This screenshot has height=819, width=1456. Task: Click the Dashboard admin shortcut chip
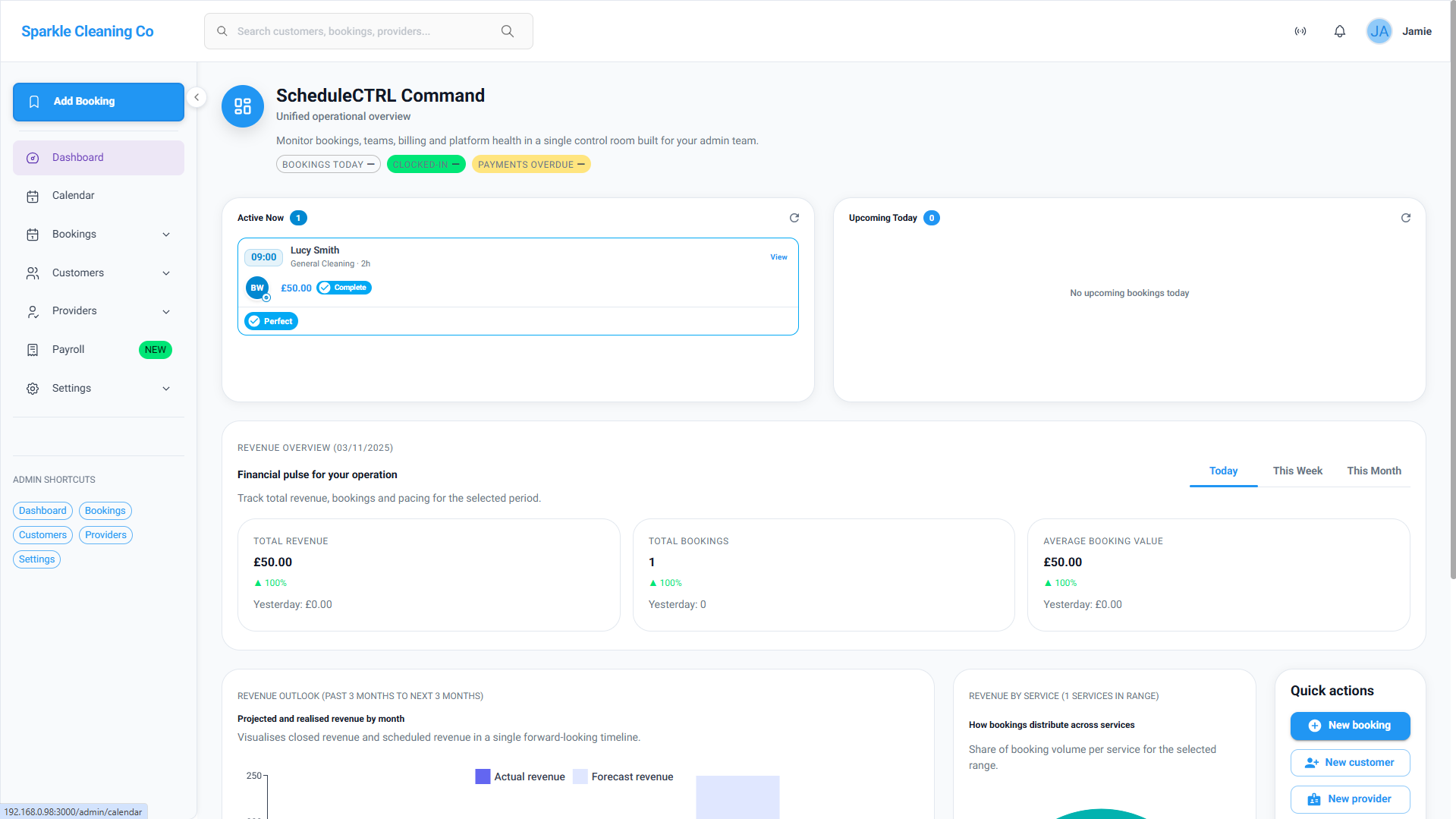(42, 511)
